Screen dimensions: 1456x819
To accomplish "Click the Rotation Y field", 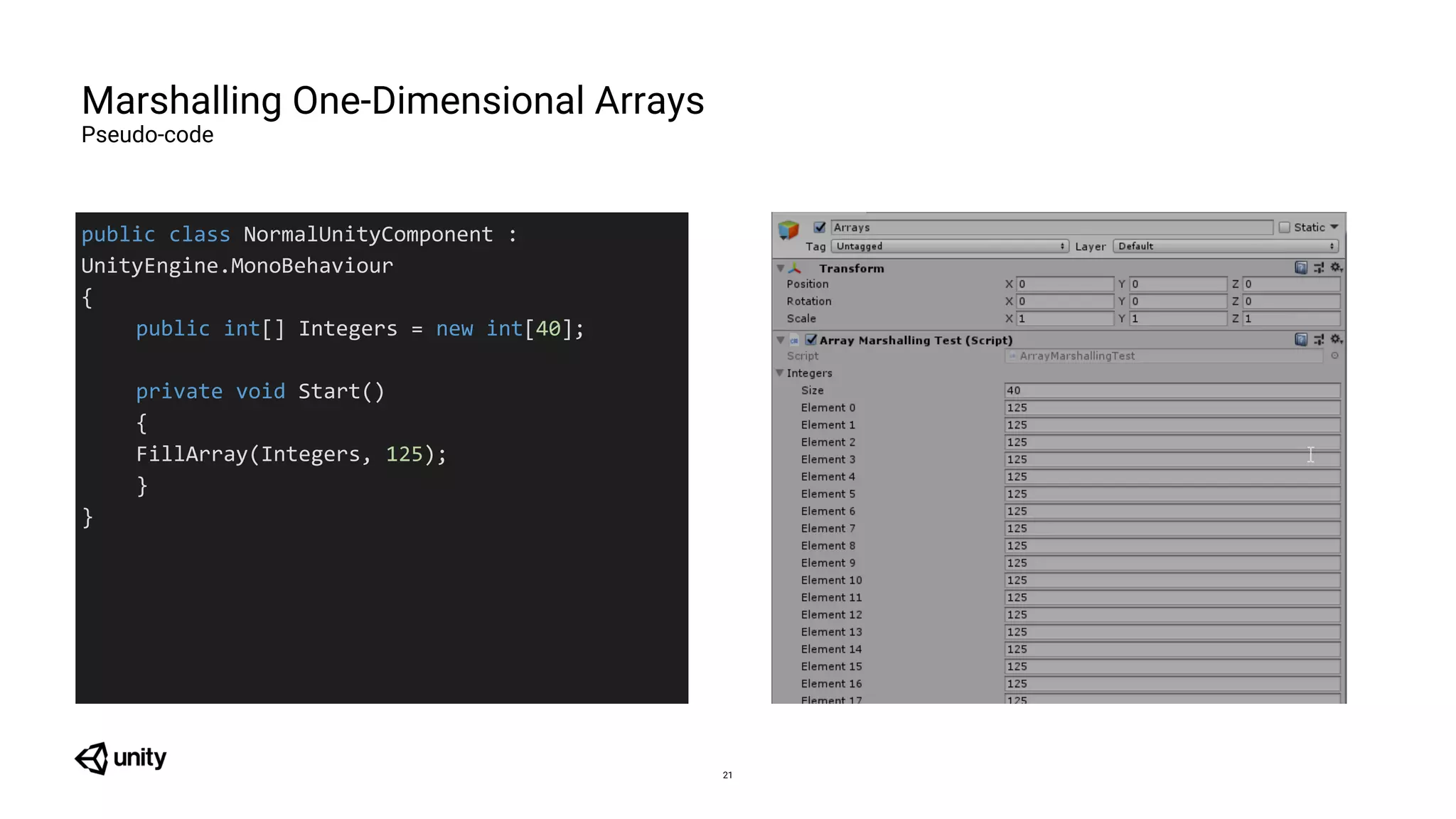I will pyautogui.click(x=1178, y=301).
